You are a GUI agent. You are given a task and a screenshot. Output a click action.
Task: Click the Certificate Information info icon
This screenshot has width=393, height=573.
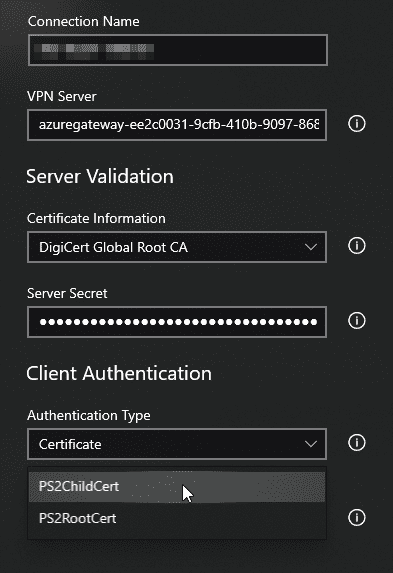356,246
